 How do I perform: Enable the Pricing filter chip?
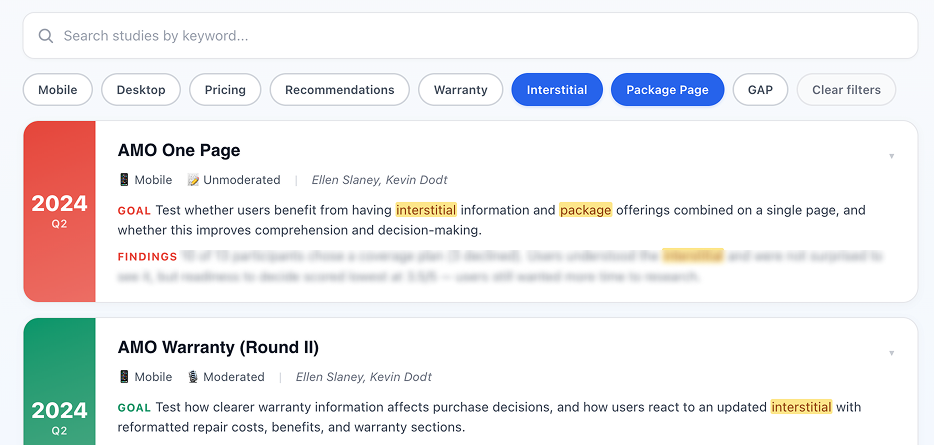coord(225,90)
